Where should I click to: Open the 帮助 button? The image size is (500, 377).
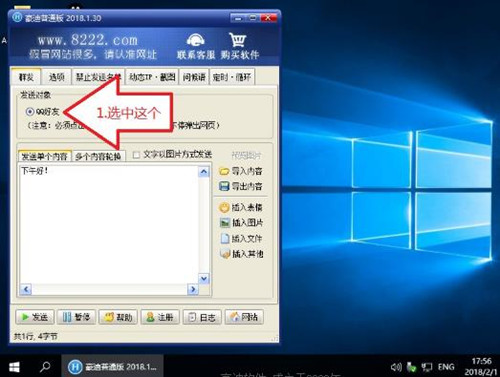click(118, 317)
